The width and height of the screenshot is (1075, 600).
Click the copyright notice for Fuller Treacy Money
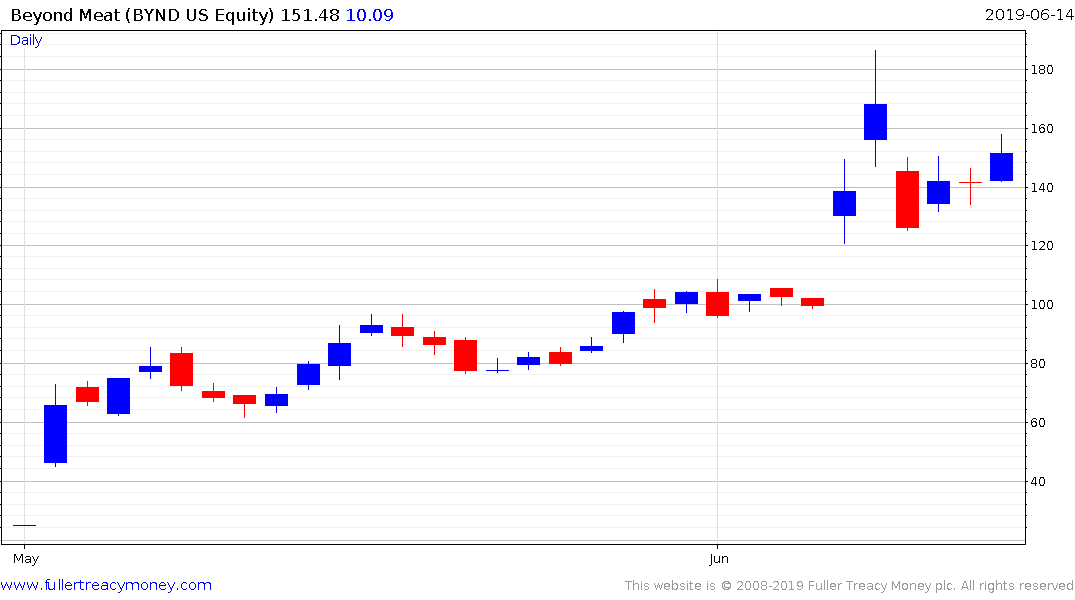[x=849, y=586]
